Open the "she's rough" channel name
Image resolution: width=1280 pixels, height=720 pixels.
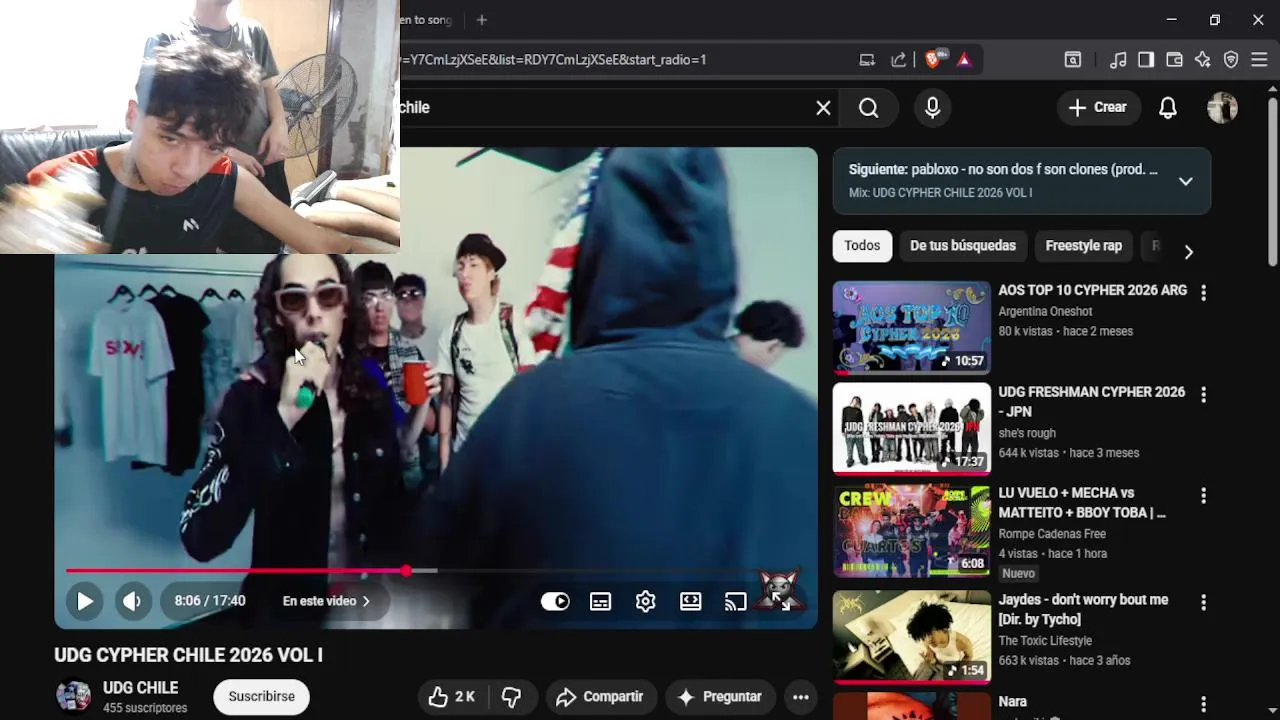point(1027,434)
